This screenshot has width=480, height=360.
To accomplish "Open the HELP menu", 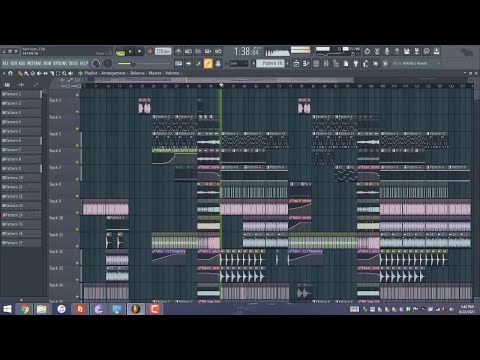I will pos(84,63).
